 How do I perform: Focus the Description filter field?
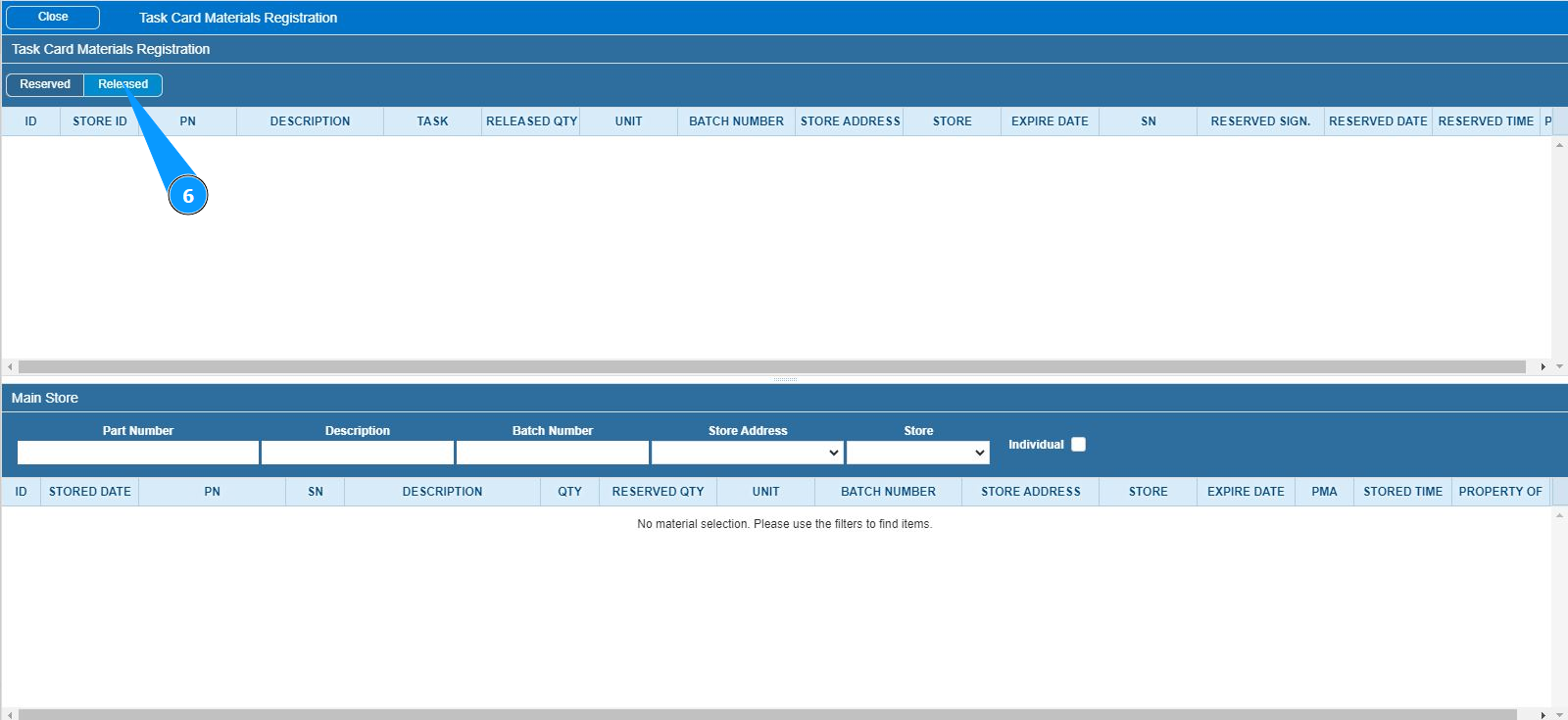[x=358, y=453]
